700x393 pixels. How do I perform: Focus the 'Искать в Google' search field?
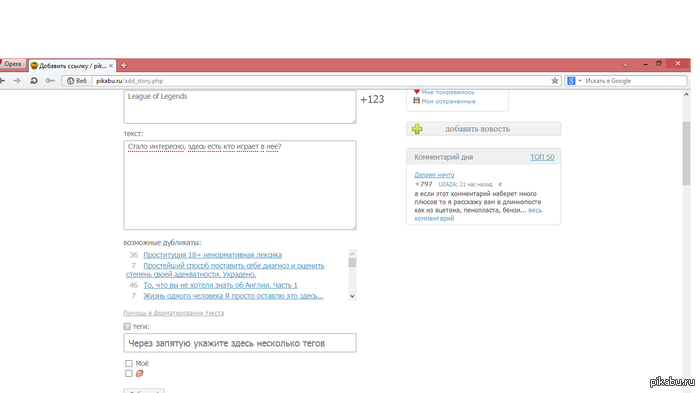click(x=635, y=81)
